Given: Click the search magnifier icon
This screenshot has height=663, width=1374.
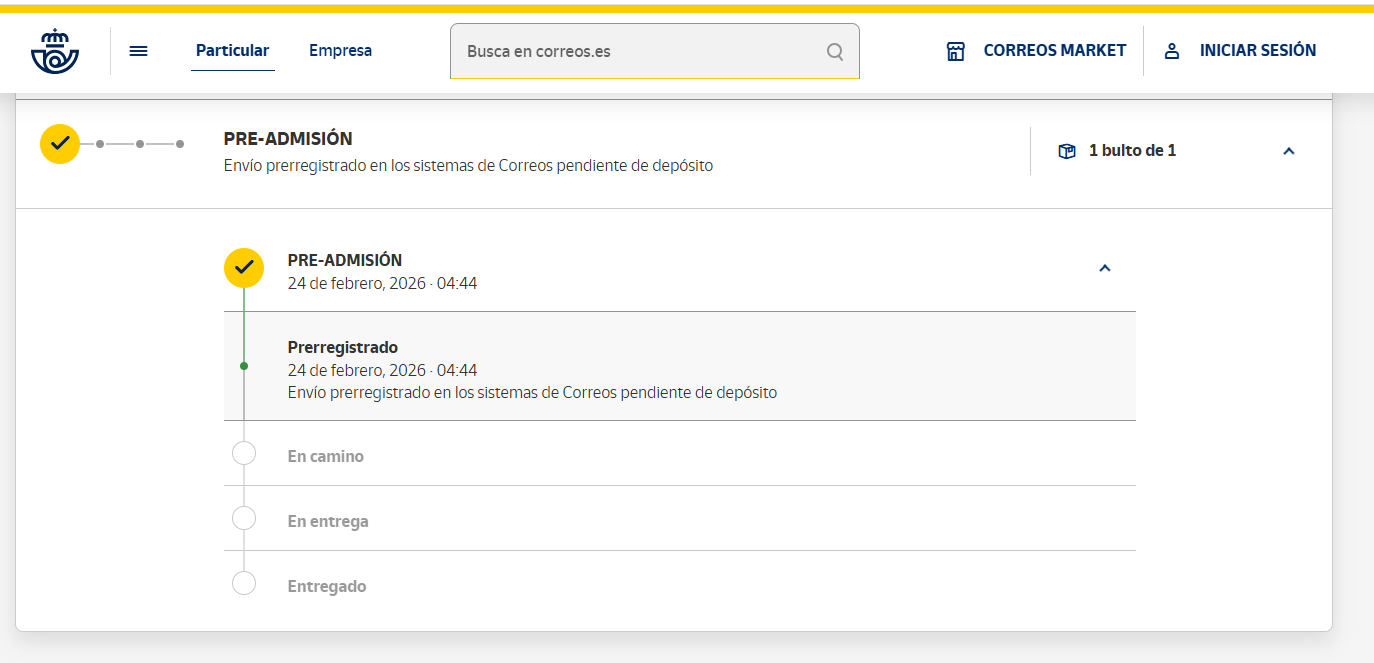Looking at the screenshot, I should (x=835, y=52).
